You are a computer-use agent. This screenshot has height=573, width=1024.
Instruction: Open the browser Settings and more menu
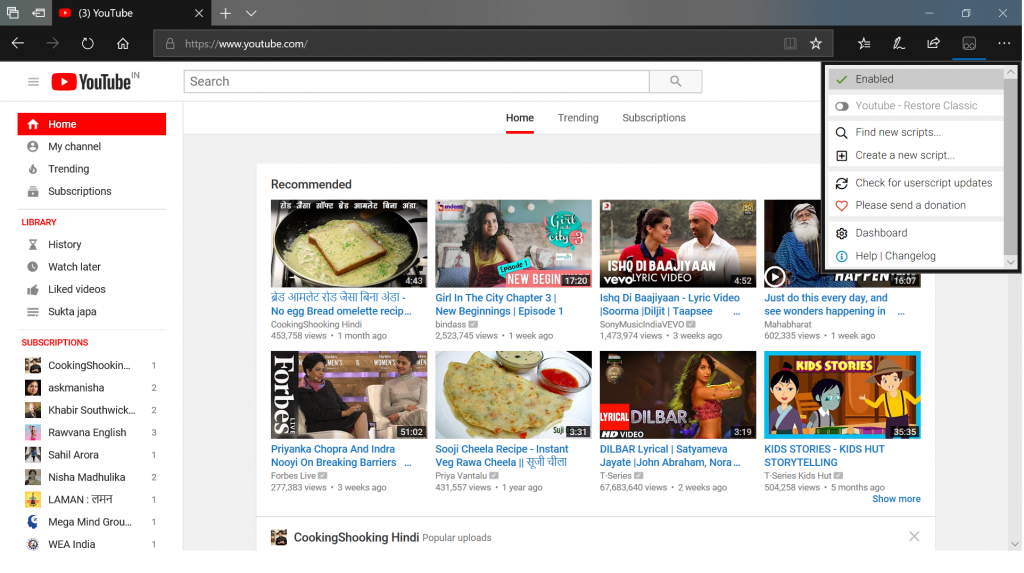coord(1004,44)
